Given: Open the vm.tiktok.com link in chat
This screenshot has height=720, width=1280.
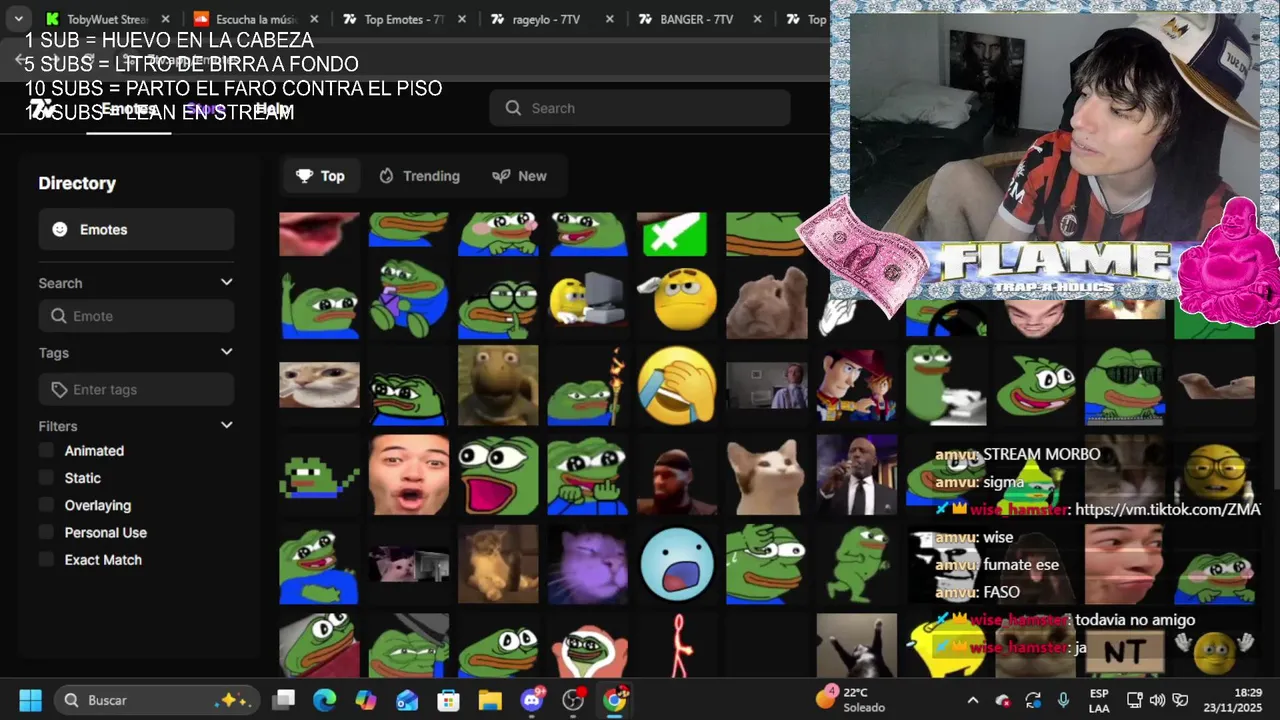Looking at the screenshot, I should pos(1167,510).
